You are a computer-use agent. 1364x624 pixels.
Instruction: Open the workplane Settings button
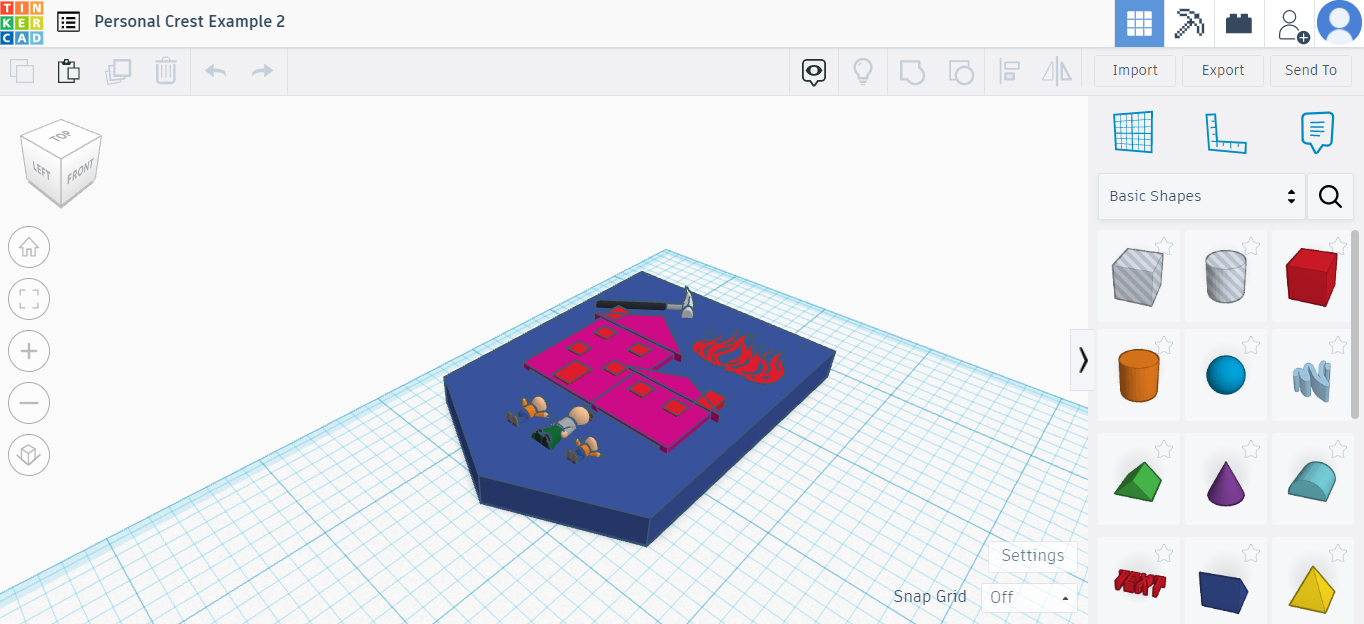point(1033,556)
